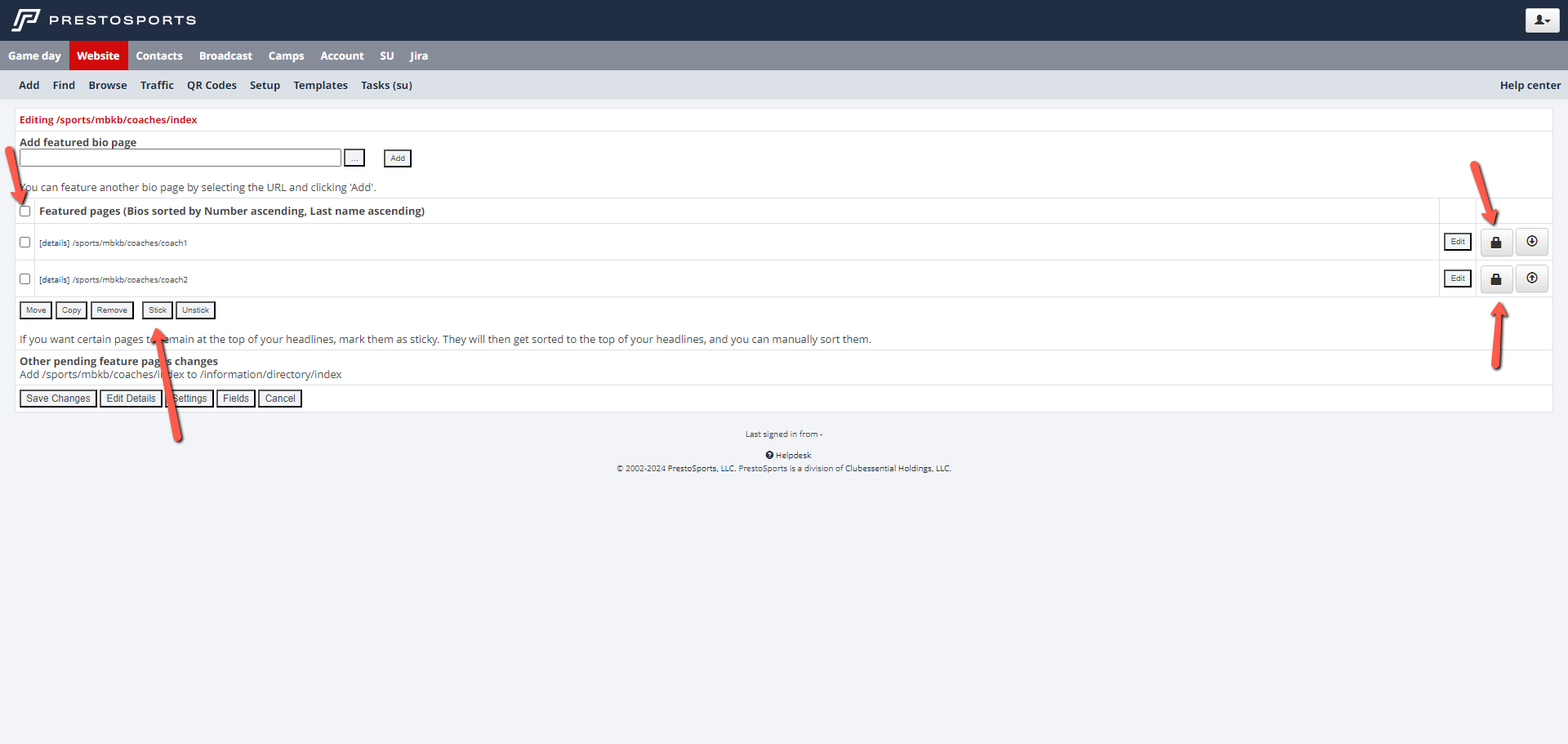Screen dimensions: 1568x744
Task: Check the coach1 row checkbox
Action: pos(25,243)
